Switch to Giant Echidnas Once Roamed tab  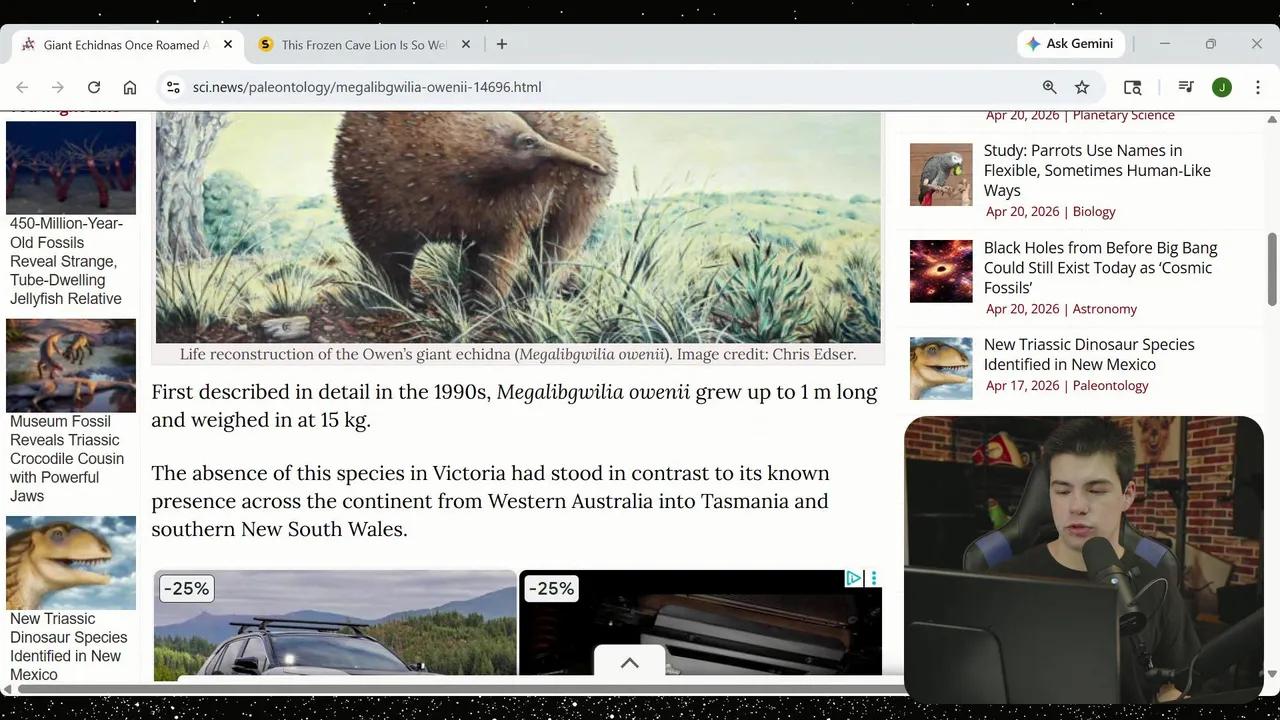tap(127, 44)
